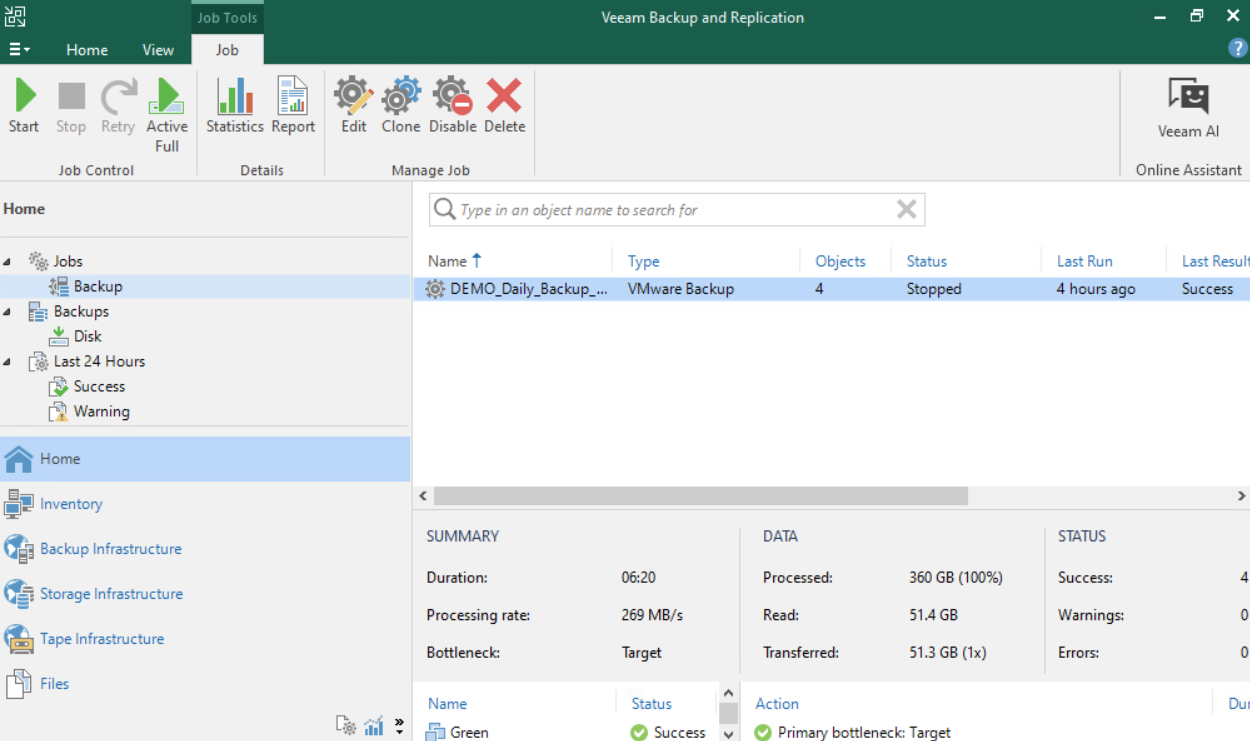Select the Warning item under Last 24 Hours
Image resolution: width=1250 pixels, height=741 pixels.
pyautogui.click(x=101, y=411)
